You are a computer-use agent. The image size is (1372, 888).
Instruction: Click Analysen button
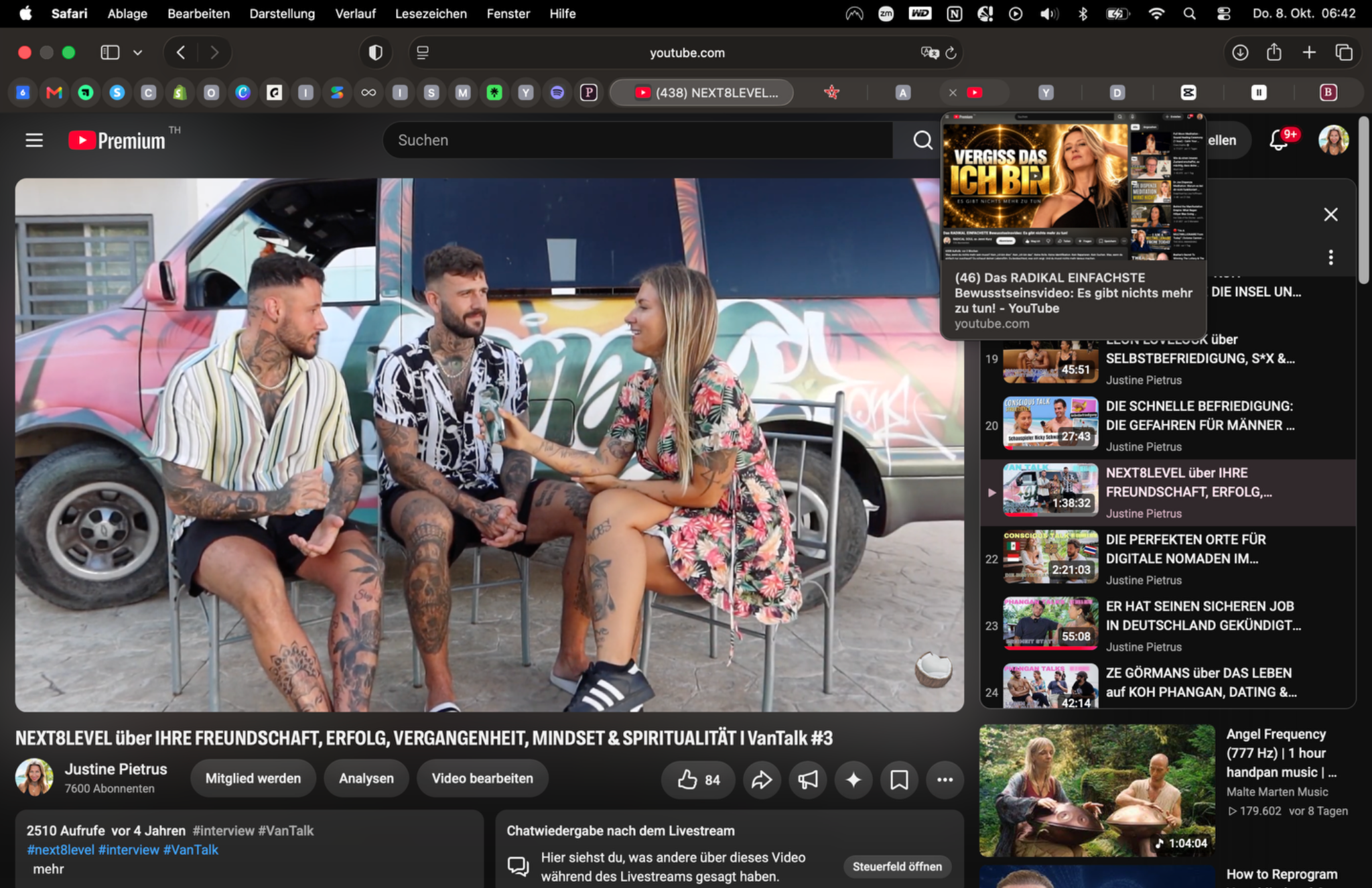[x=366, y=779]
